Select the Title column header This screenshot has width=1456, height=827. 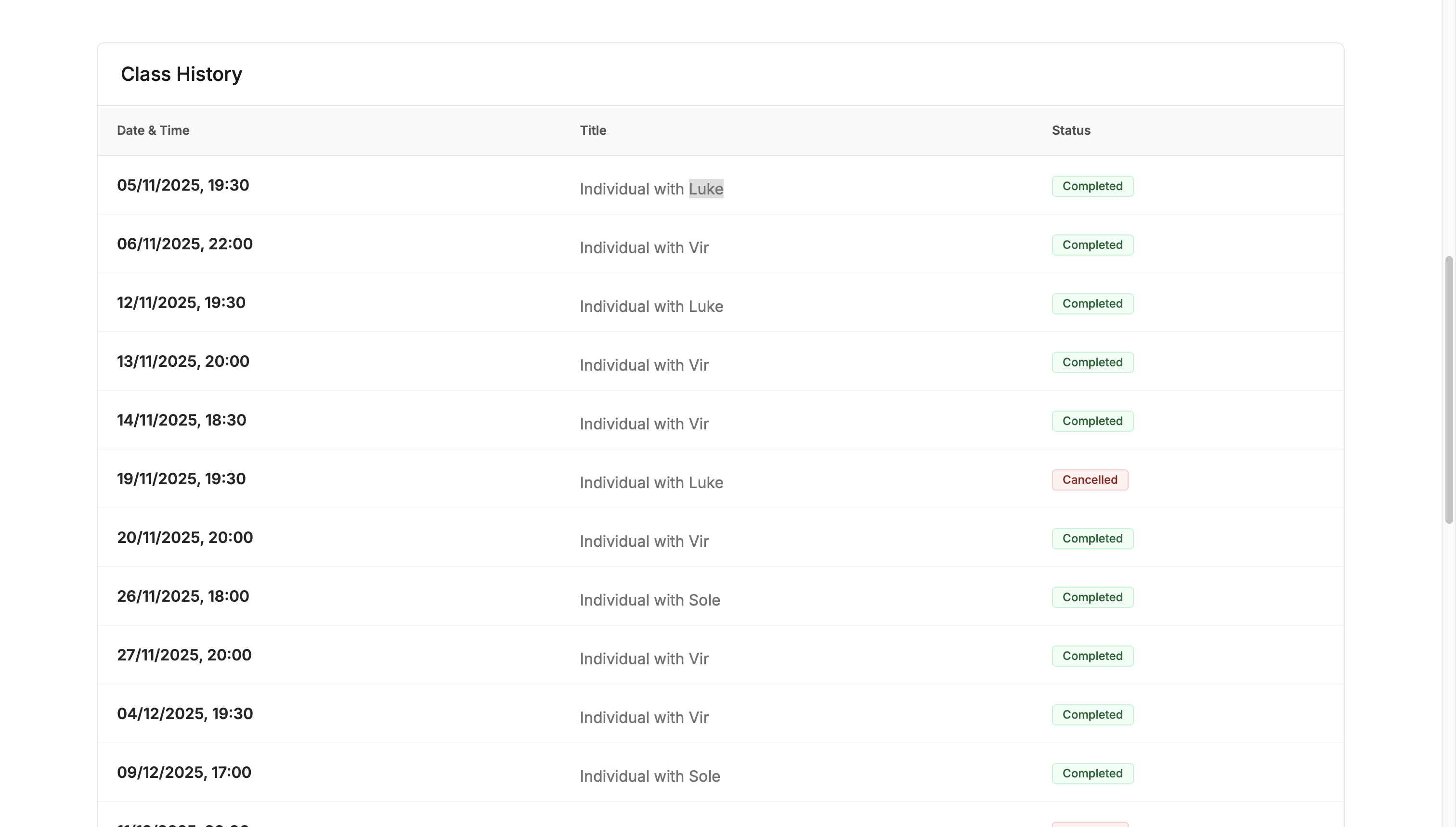593,130
